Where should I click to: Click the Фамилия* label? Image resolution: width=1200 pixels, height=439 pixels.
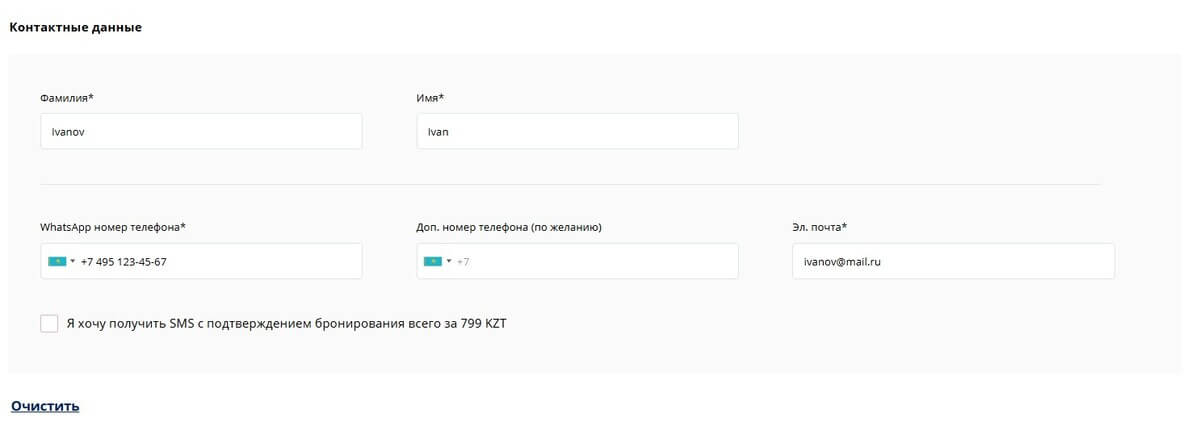pyautogui.click(x=67, y=98)
